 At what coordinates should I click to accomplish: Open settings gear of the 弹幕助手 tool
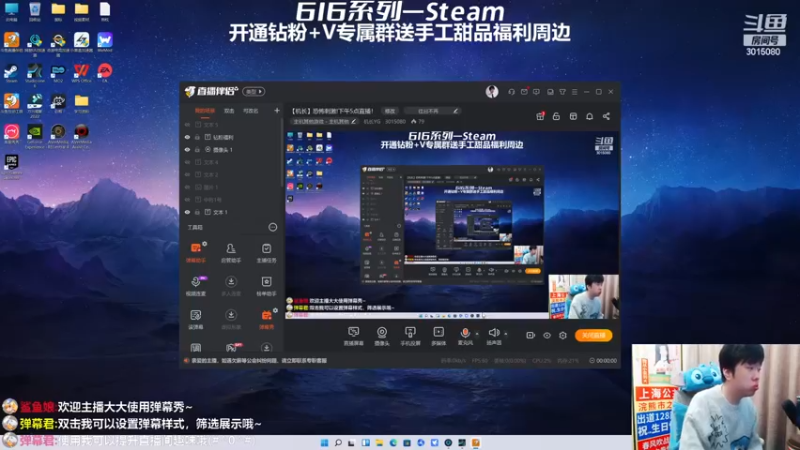(x=205, y=243)
